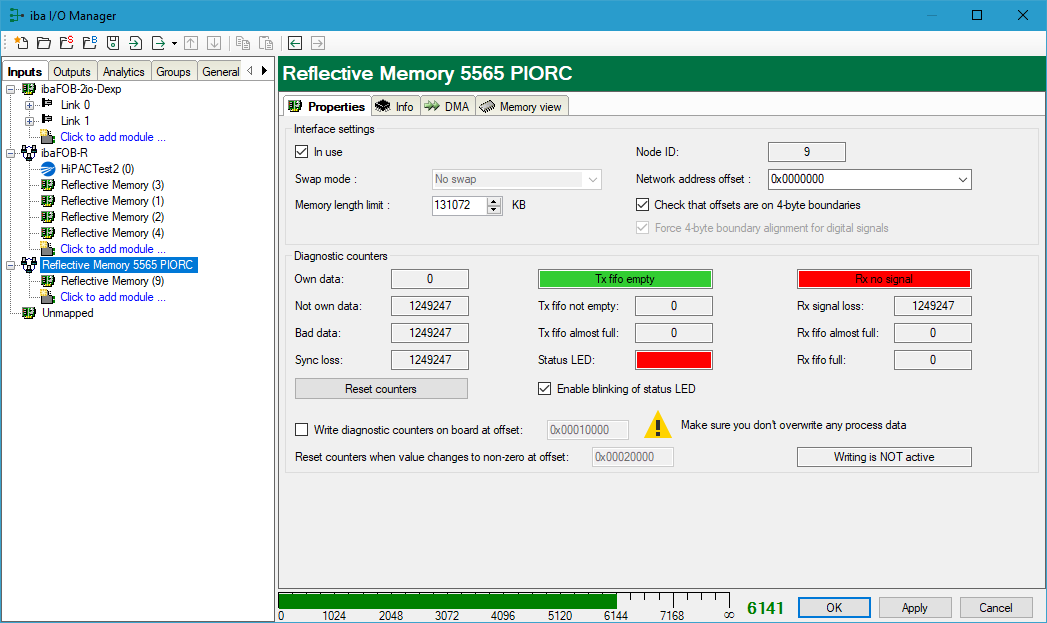1047x623 pixels.
Task: Open the Network address offset dropdown
Action: click(962, 180)
